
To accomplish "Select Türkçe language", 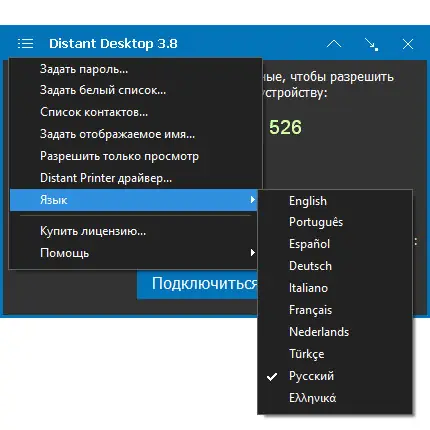I will 335,354.
